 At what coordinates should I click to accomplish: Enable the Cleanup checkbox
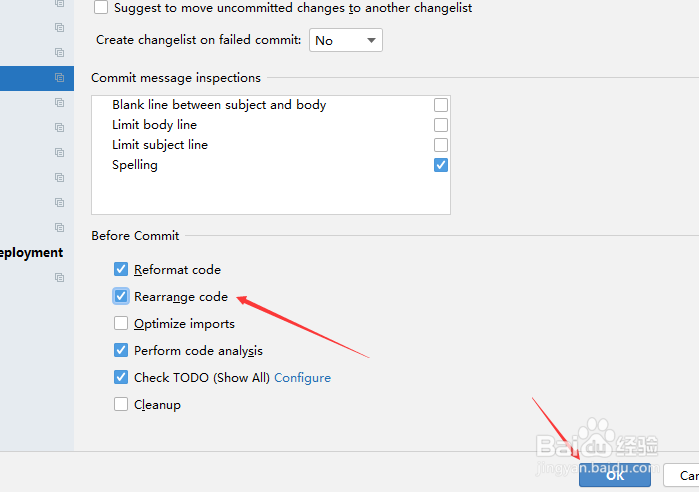pyautogui.click(x=121, y=404)
